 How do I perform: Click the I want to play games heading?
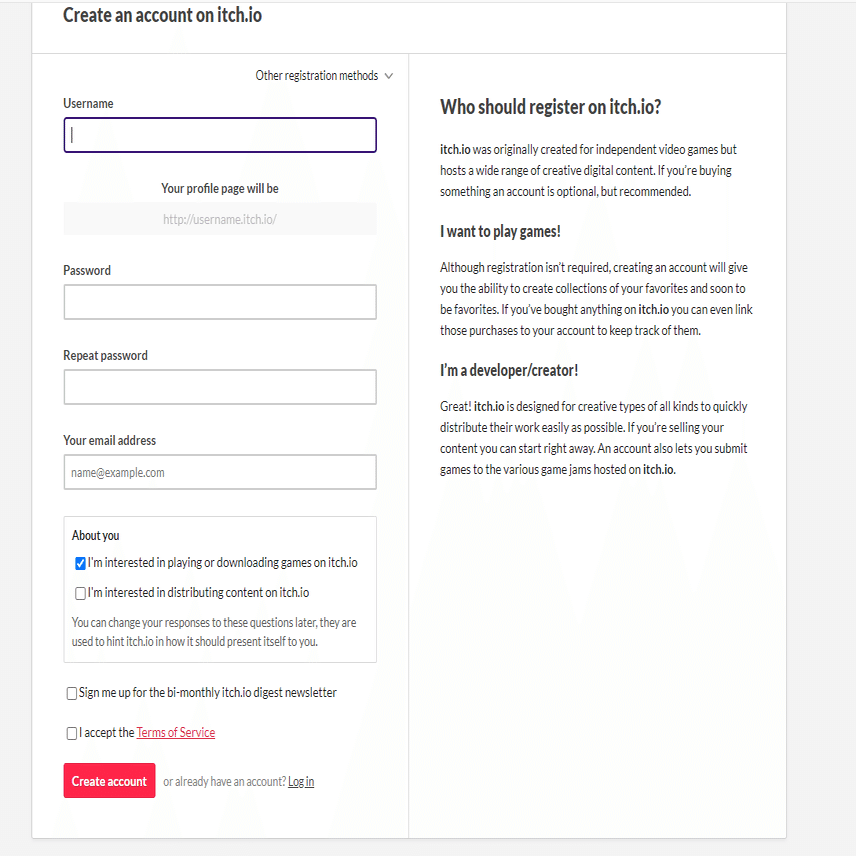point(500,232)
